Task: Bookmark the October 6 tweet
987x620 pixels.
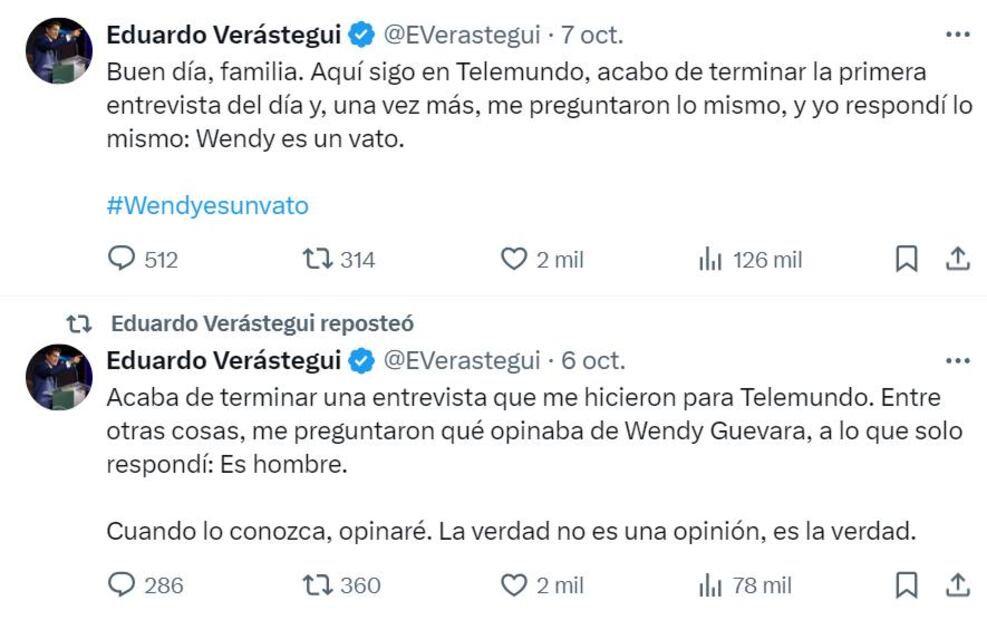Action: [x=906, y=584]
